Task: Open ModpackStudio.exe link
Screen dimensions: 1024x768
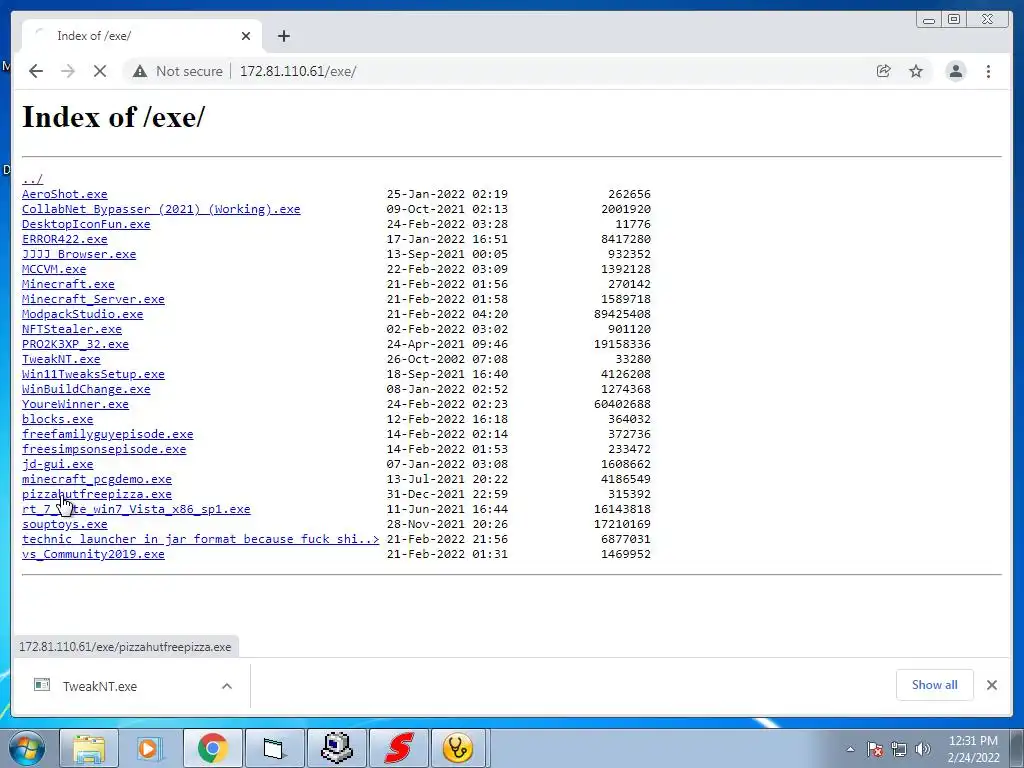Action: coord(83,314)
